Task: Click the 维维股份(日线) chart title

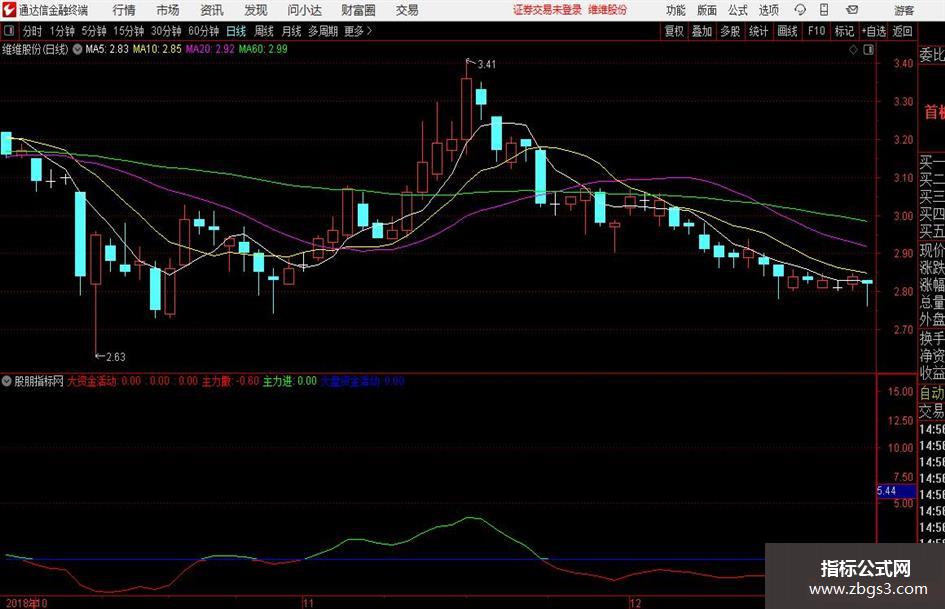Action: [35, 49]
